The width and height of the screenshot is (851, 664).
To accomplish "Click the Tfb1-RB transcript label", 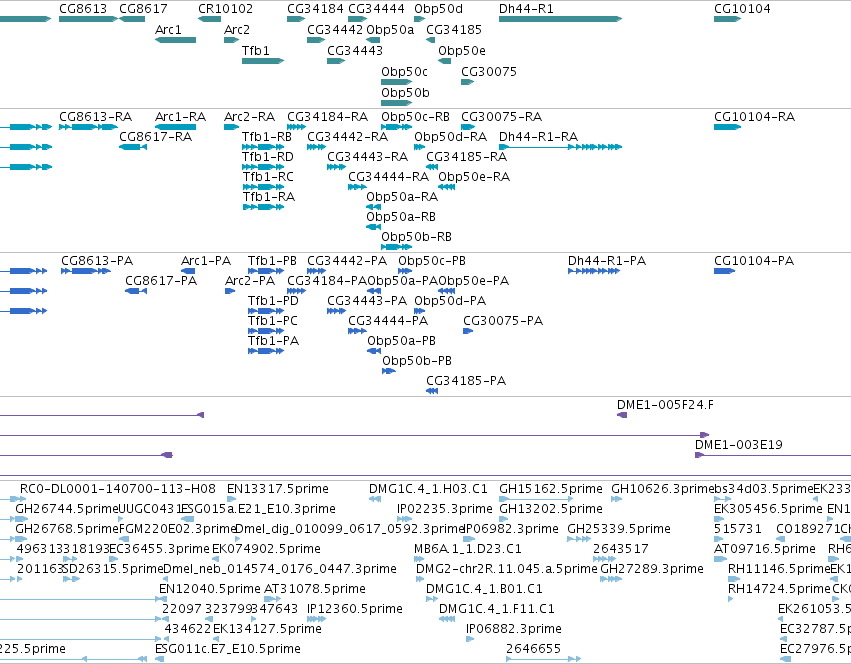I will coord(267,137).
